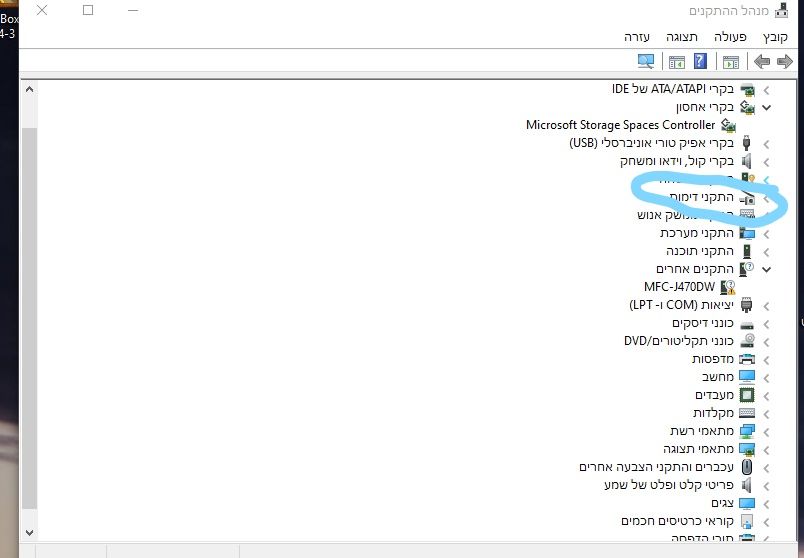Viewport: 804px width, 558px height.
Task: Click the mouse icon beside עכברים
Action: pos(746,467)
